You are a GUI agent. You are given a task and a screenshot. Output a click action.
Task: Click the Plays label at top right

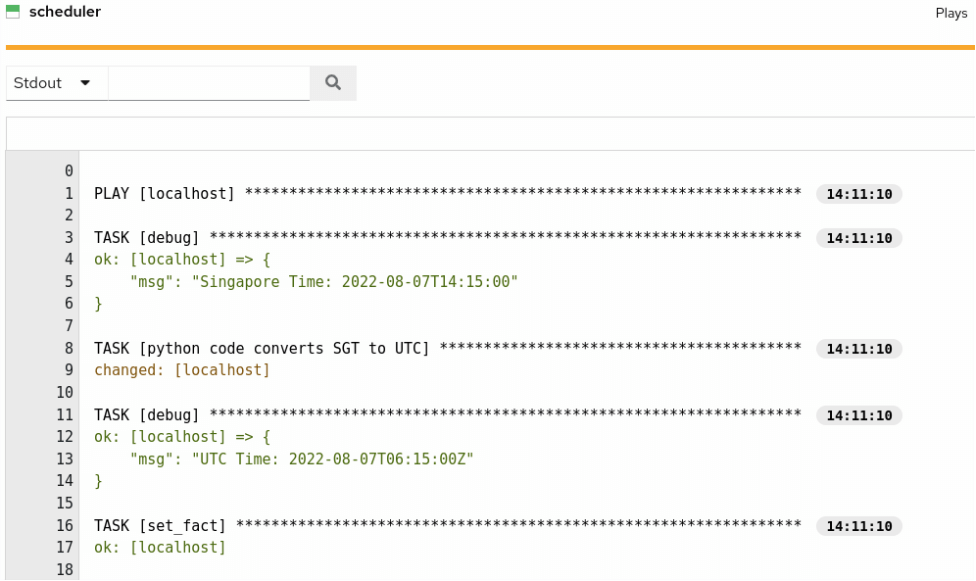coord(950,13)
